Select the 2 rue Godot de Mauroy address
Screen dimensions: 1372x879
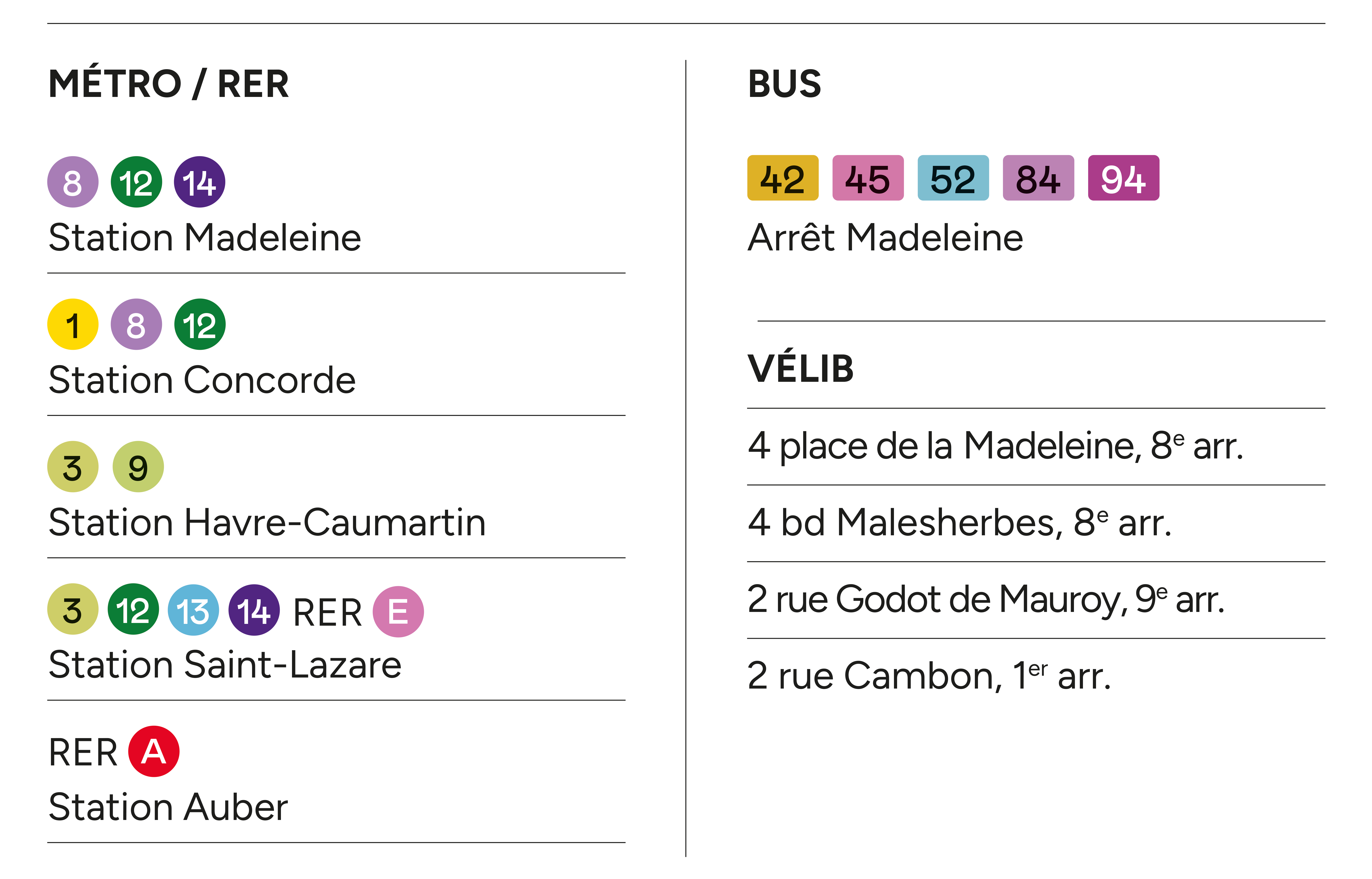point(986,599)
